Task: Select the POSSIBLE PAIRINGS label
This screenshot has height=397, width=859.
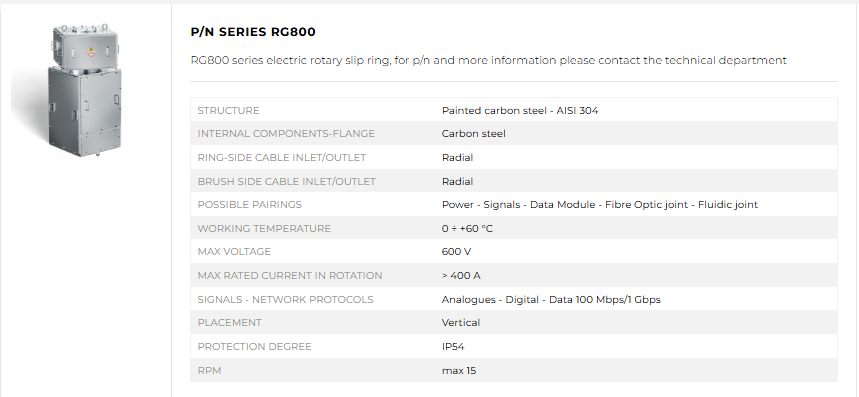Action: tap(249, 205)
